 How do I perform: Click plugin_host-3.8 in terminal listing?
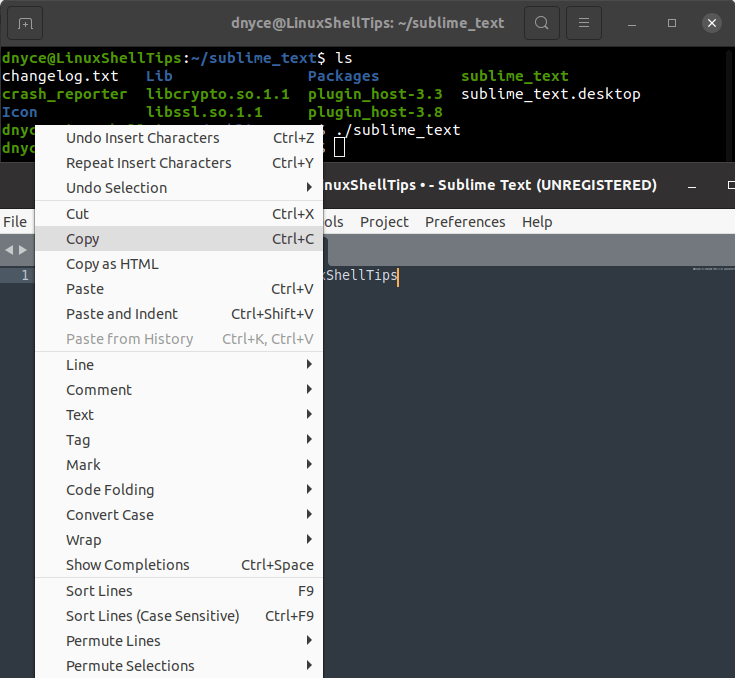click(375, 112)
